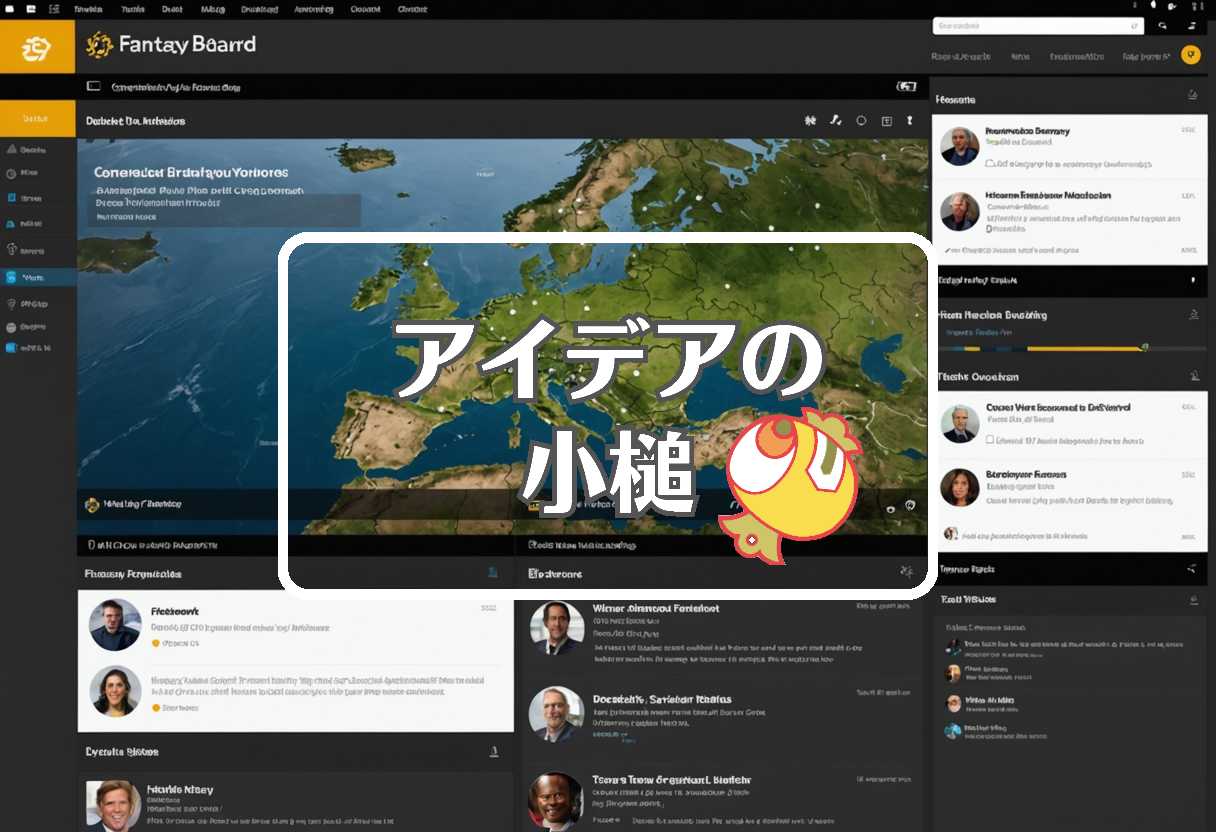
Task: Click the badge icon ending the breadcrumb bar
Action: point(906,86)
